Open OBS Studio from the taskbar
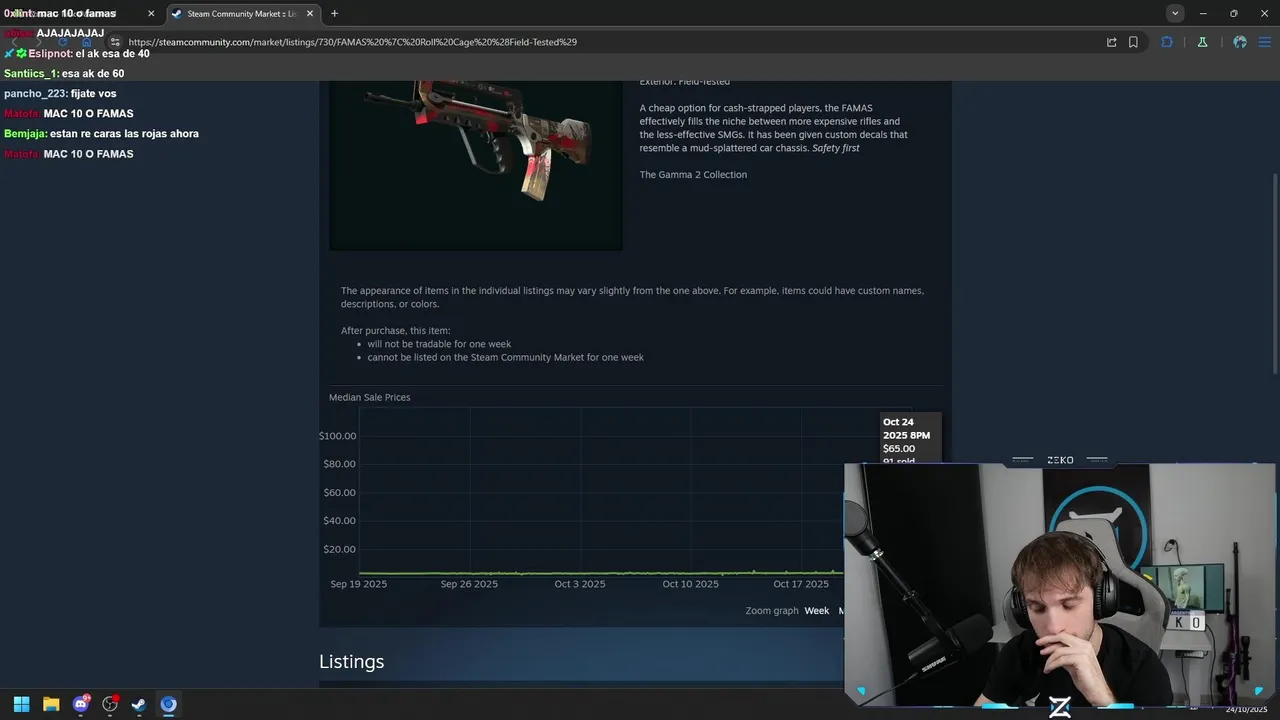Screen dimensions: 1280x720 pos(110,704)
